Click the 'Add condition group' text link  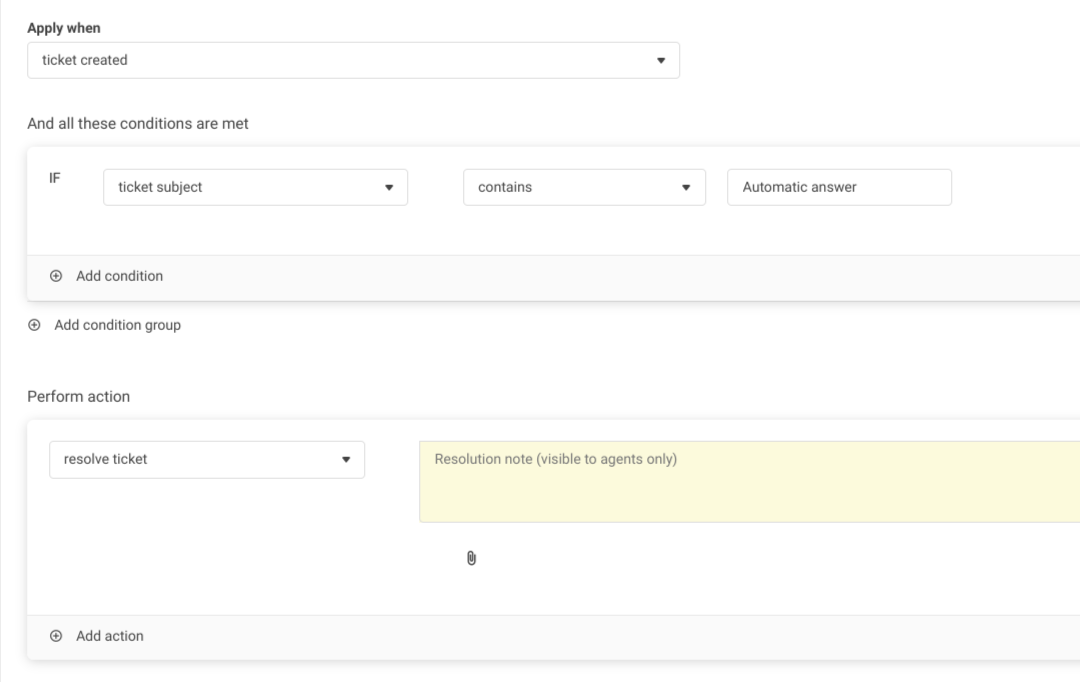[x=117, y=325]
